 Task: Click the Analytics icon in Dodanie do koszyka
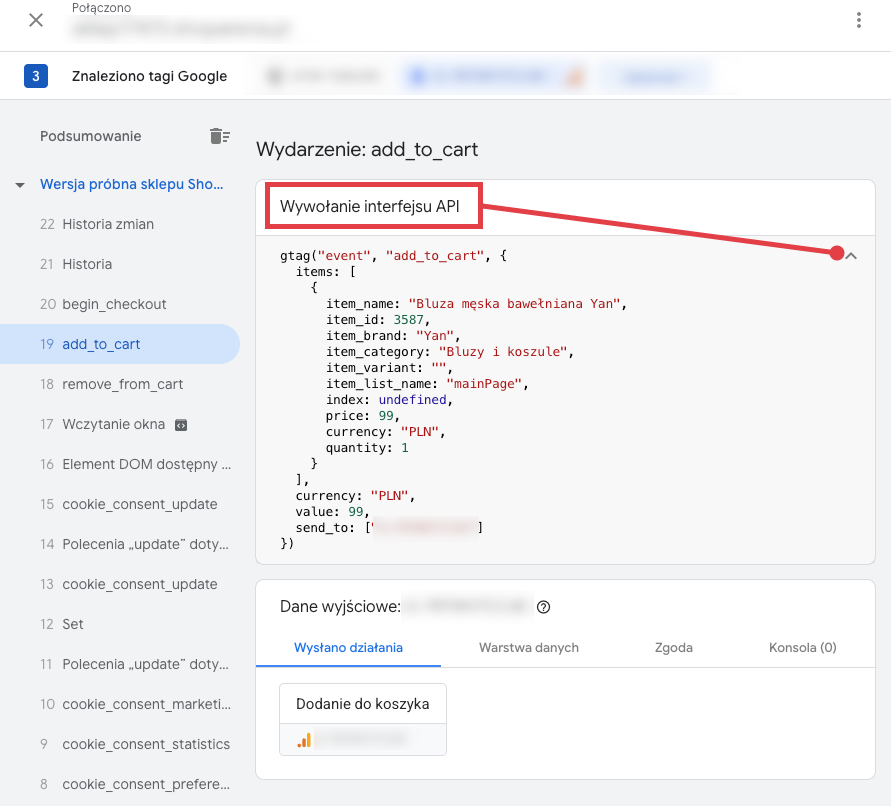pyautogui.click(x=304, y=739)
